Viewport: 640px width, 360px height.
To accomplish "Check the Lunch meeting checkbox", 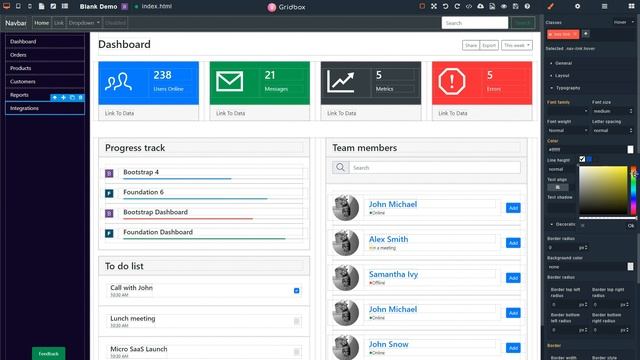I will pos(297,321).
